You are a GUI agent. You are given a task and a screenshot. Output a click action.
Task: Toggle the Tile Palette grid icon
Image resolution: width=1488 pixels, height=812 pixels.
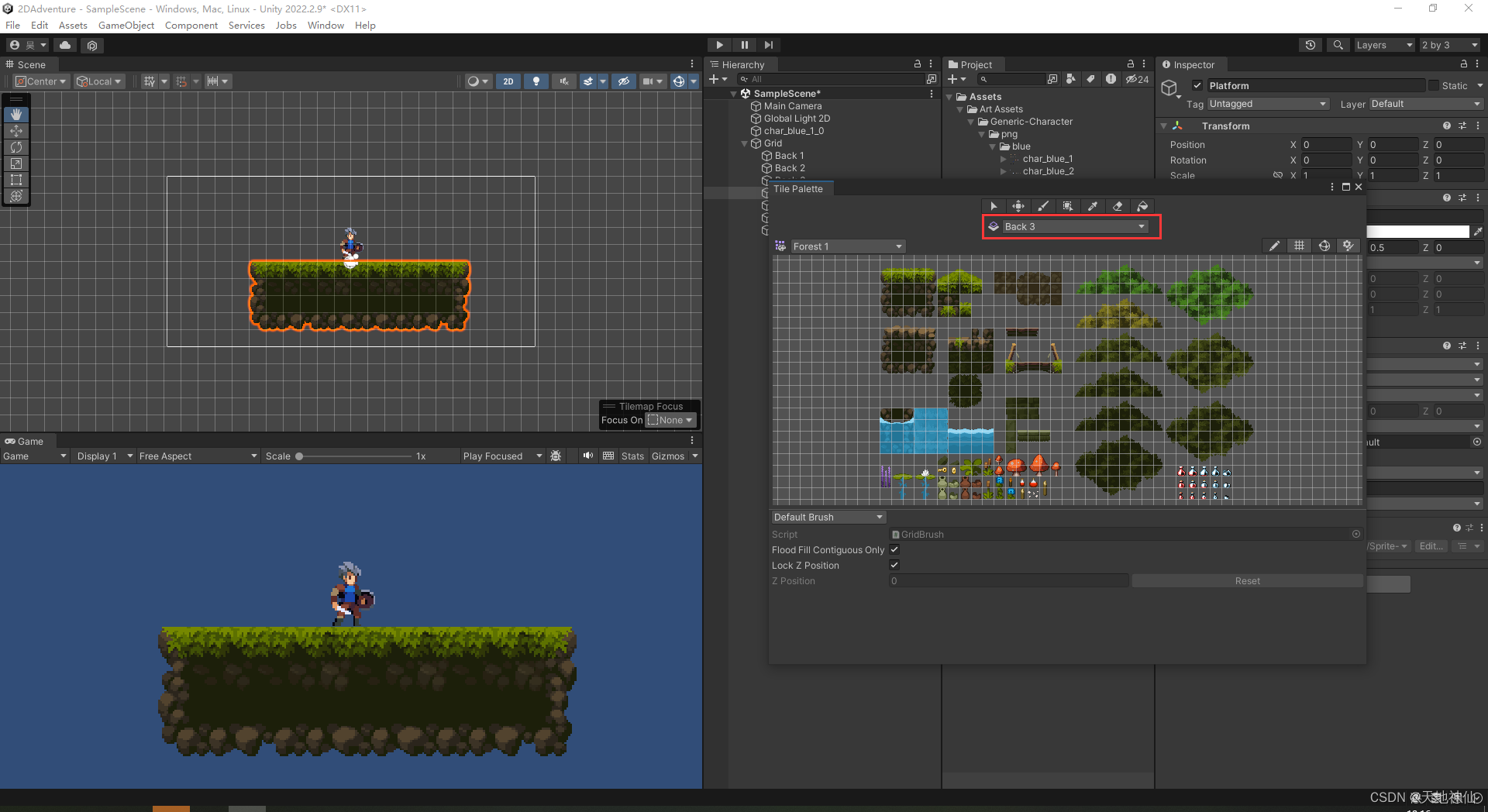(x=1299, y=246)
